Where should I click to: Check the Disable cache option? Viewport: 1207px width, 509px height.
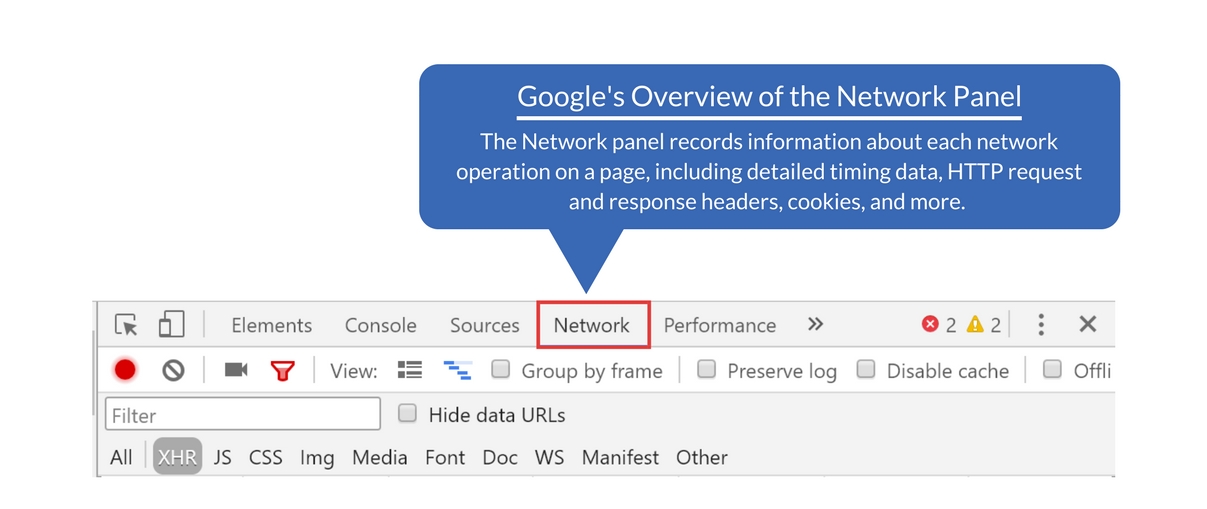(x=867, y=369)
